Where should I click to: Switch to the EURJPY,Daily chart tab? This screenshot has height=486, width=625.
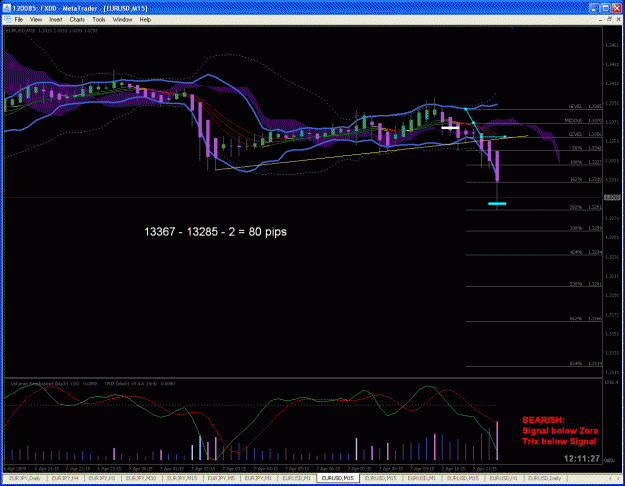click(25, 478)
